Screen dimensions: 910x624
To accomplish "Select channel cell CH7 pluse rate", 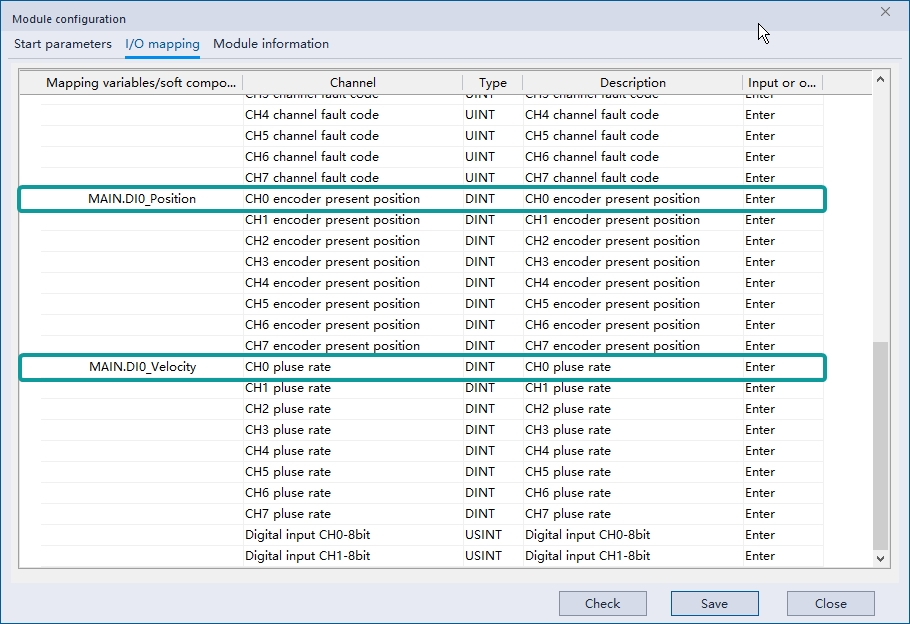I will click(353, 514).
